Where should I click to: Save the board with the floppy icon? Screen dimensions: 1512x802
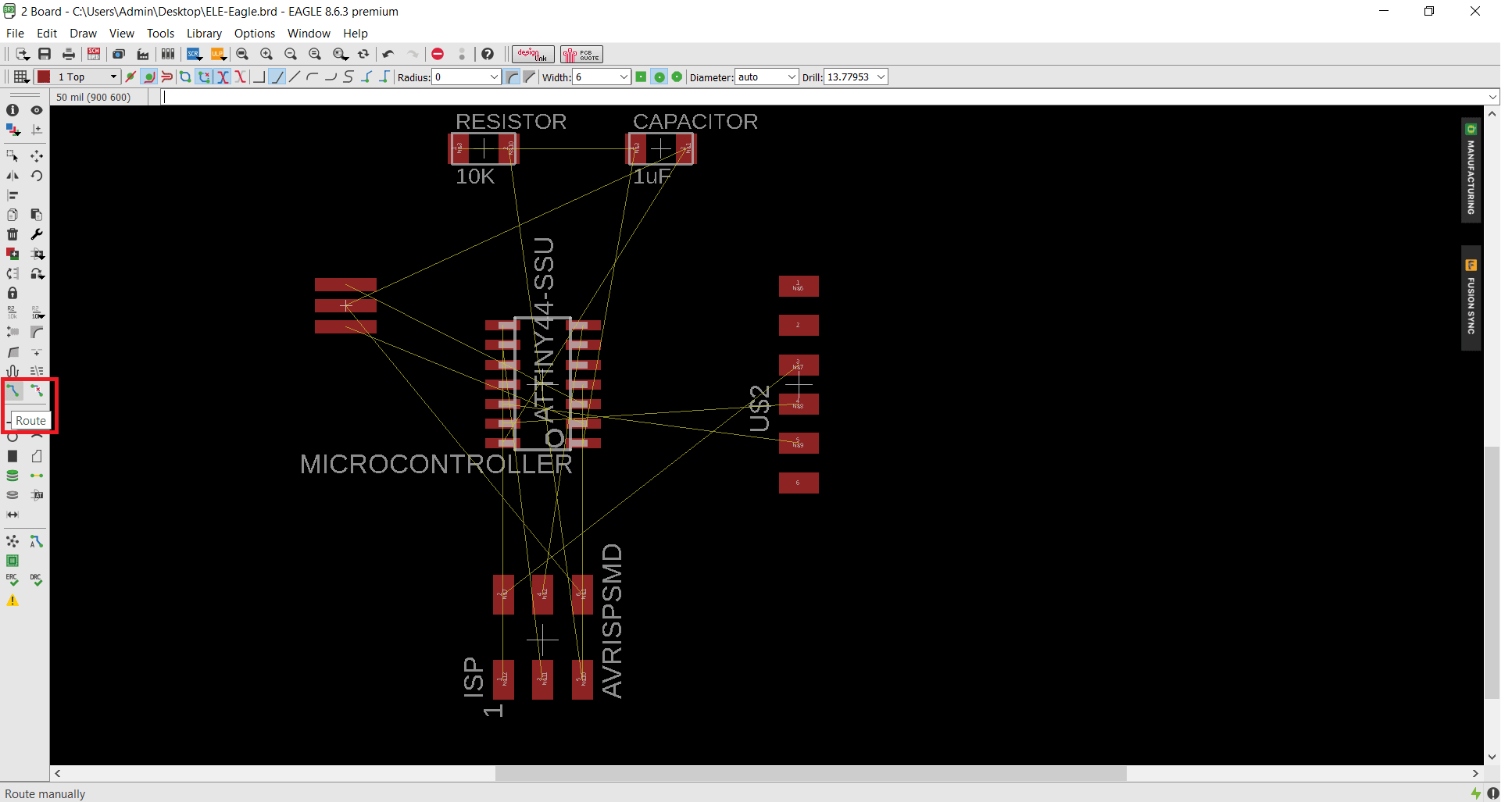(x=45, y=54)
